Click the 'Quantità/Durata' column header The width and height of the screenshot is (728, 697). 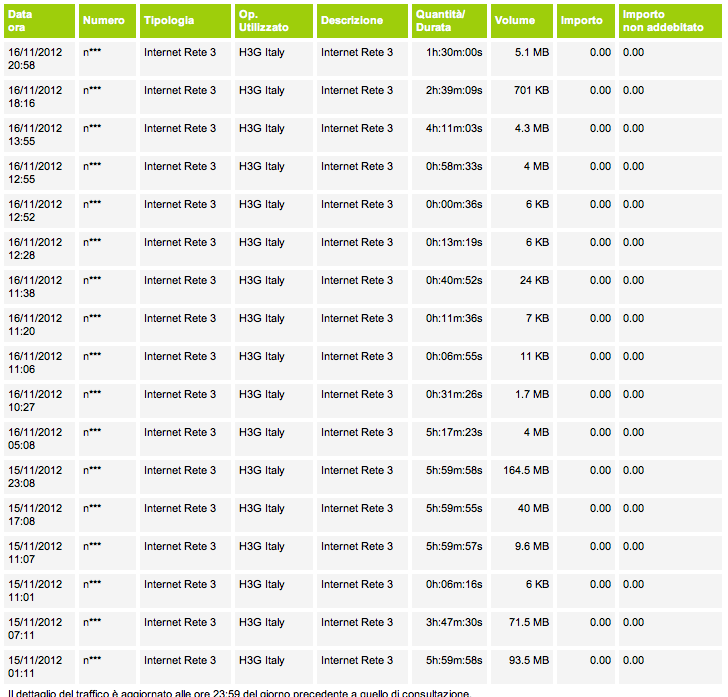[449, 21]
